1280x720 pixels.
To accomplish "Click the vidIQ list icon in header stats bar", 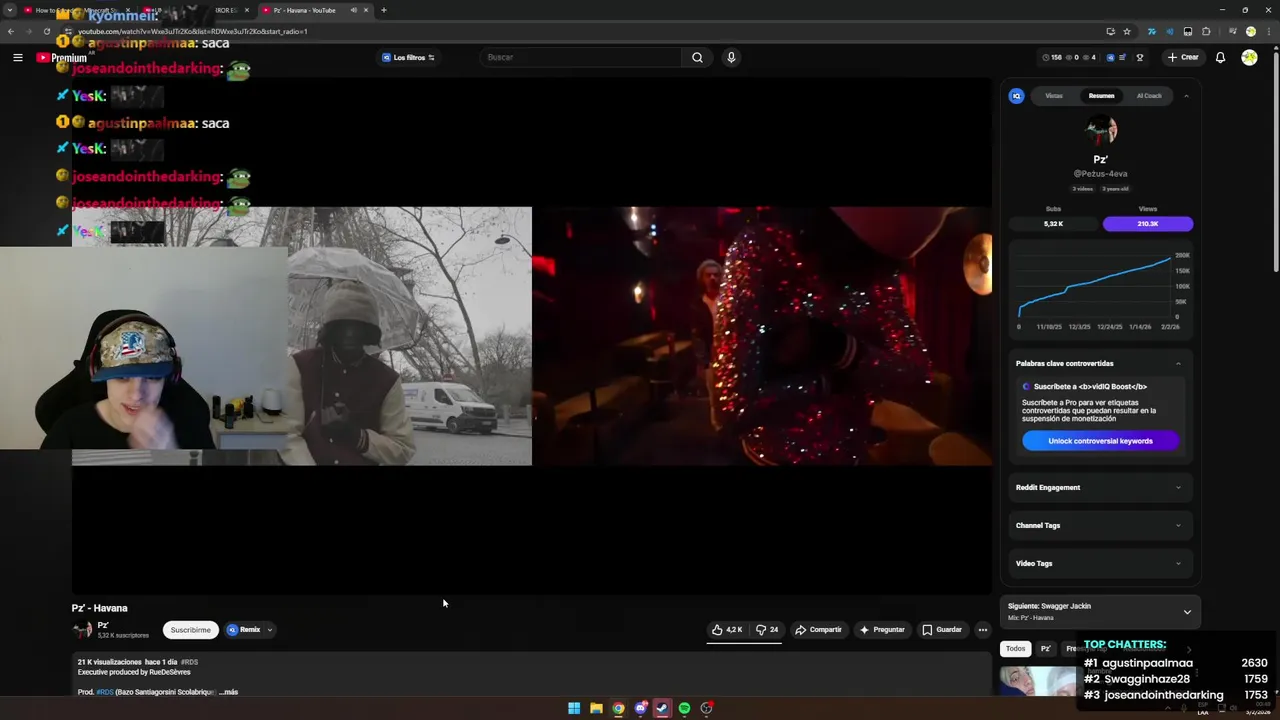I will pos(1123,57).
